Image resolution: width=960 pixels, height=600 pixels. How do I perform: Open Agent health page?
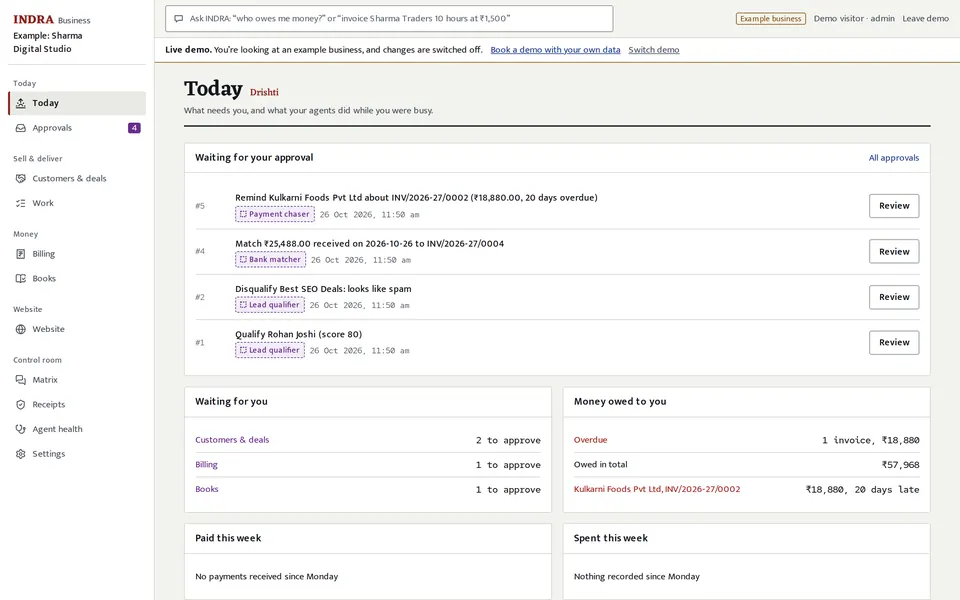pos(77,429)
